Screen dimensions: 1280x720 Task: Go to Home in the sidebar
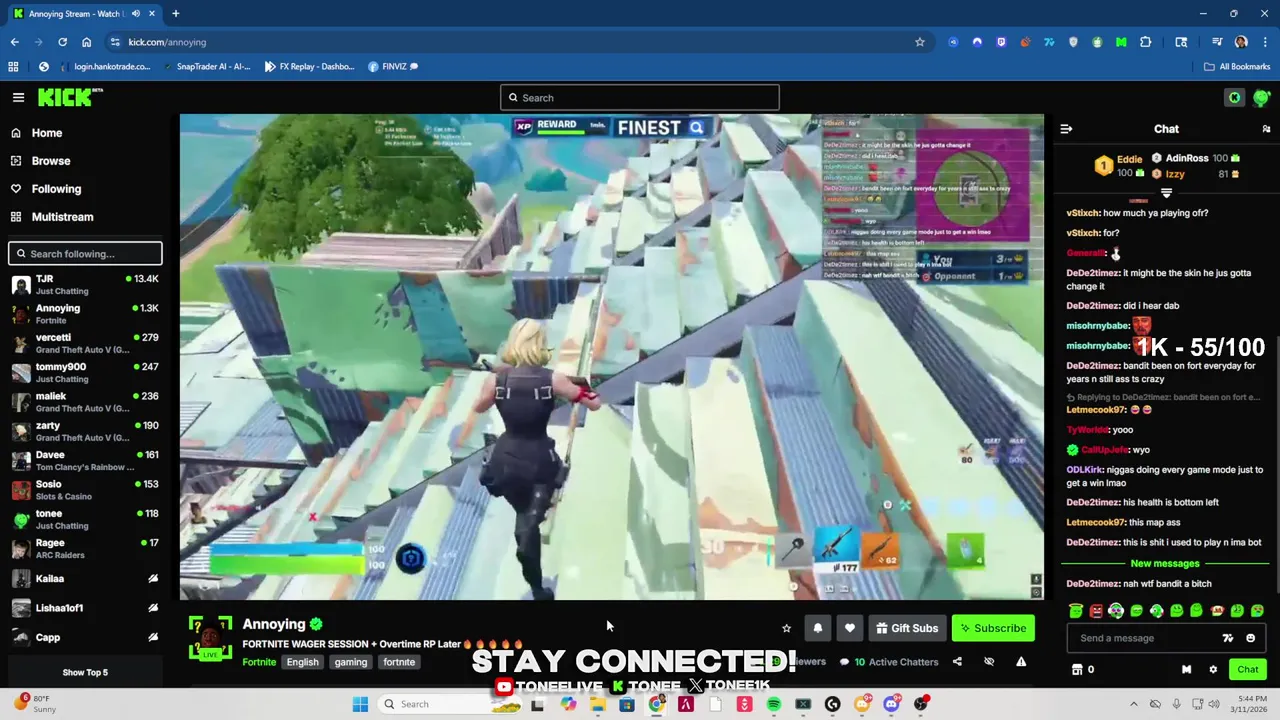[46, 133]
